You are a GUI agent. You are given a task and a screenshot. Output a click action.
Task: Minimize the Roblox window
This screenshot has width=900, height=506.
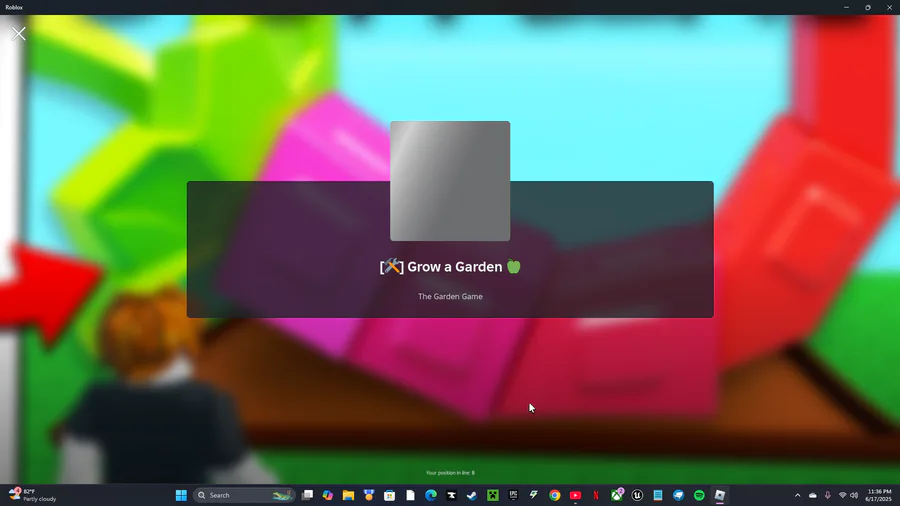coord(846,7)
